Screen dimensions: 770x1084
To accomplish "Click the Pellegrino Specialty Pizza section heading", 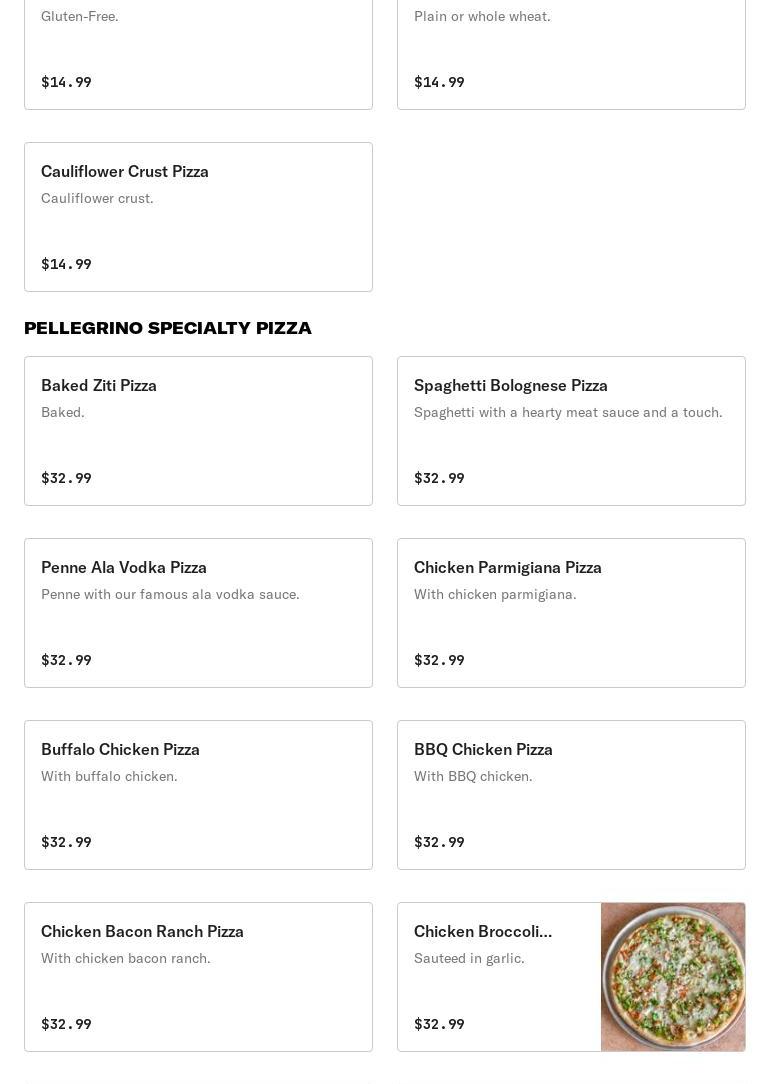I will pyautogui.click(x=168, y=328).
